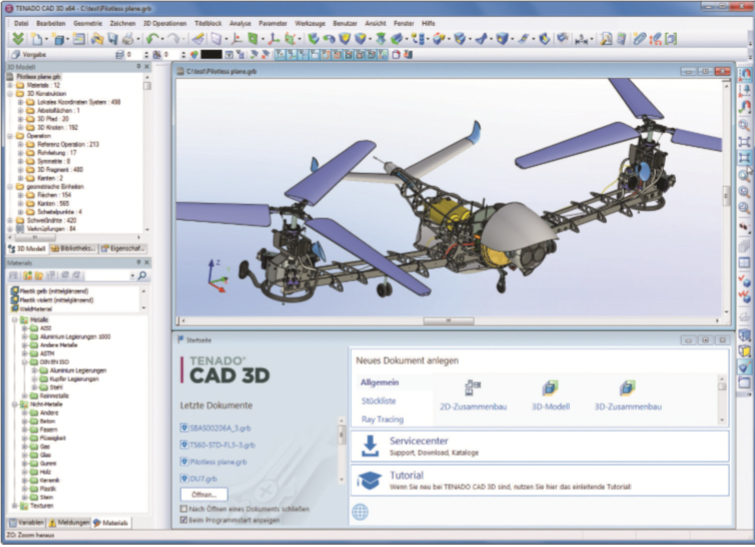
Task: Expand the Materials : 12 tree node
Action: [10, 85]
